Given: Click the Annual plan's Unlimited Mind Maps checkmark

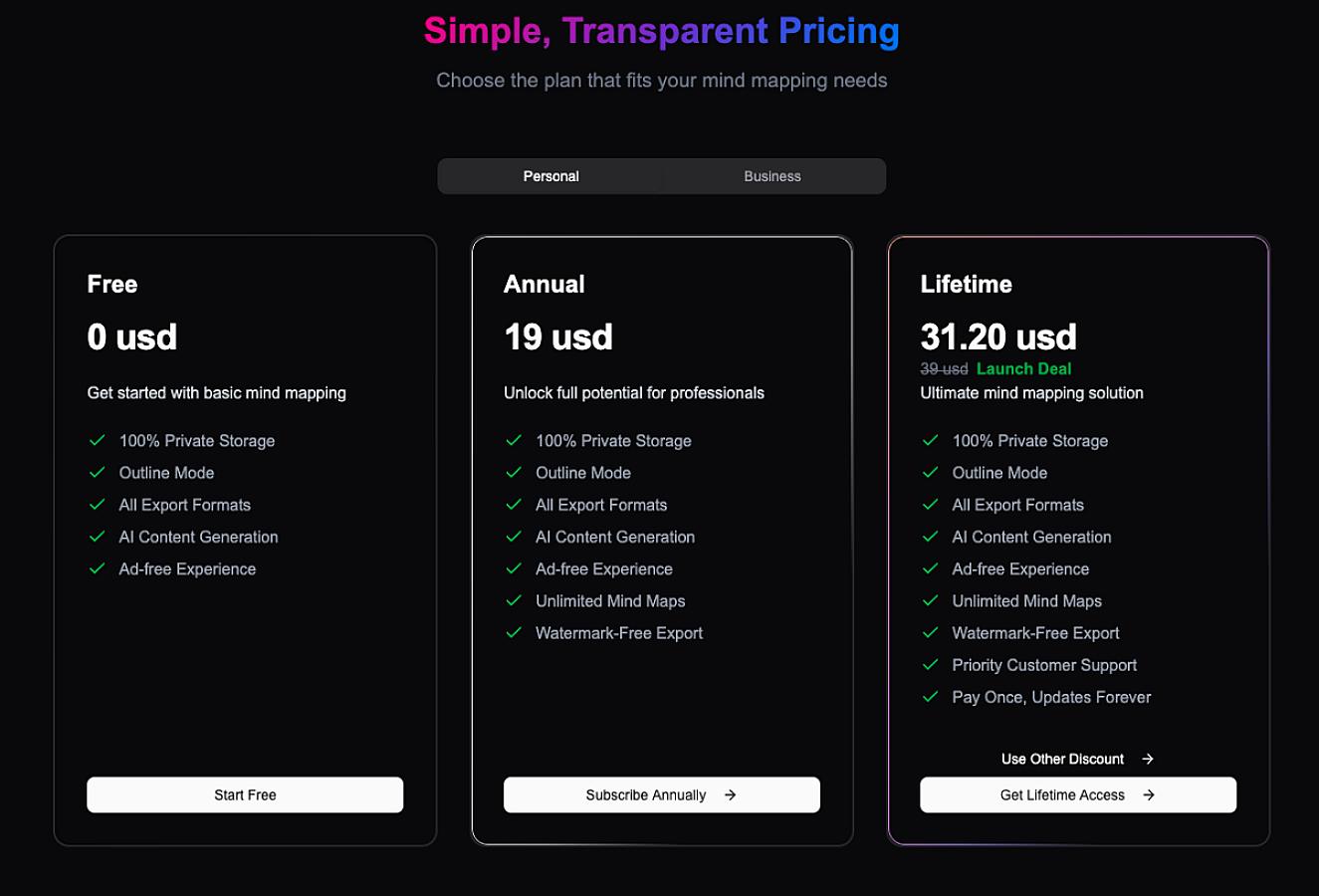Looking at the screenshot, I should coord(514,600).
